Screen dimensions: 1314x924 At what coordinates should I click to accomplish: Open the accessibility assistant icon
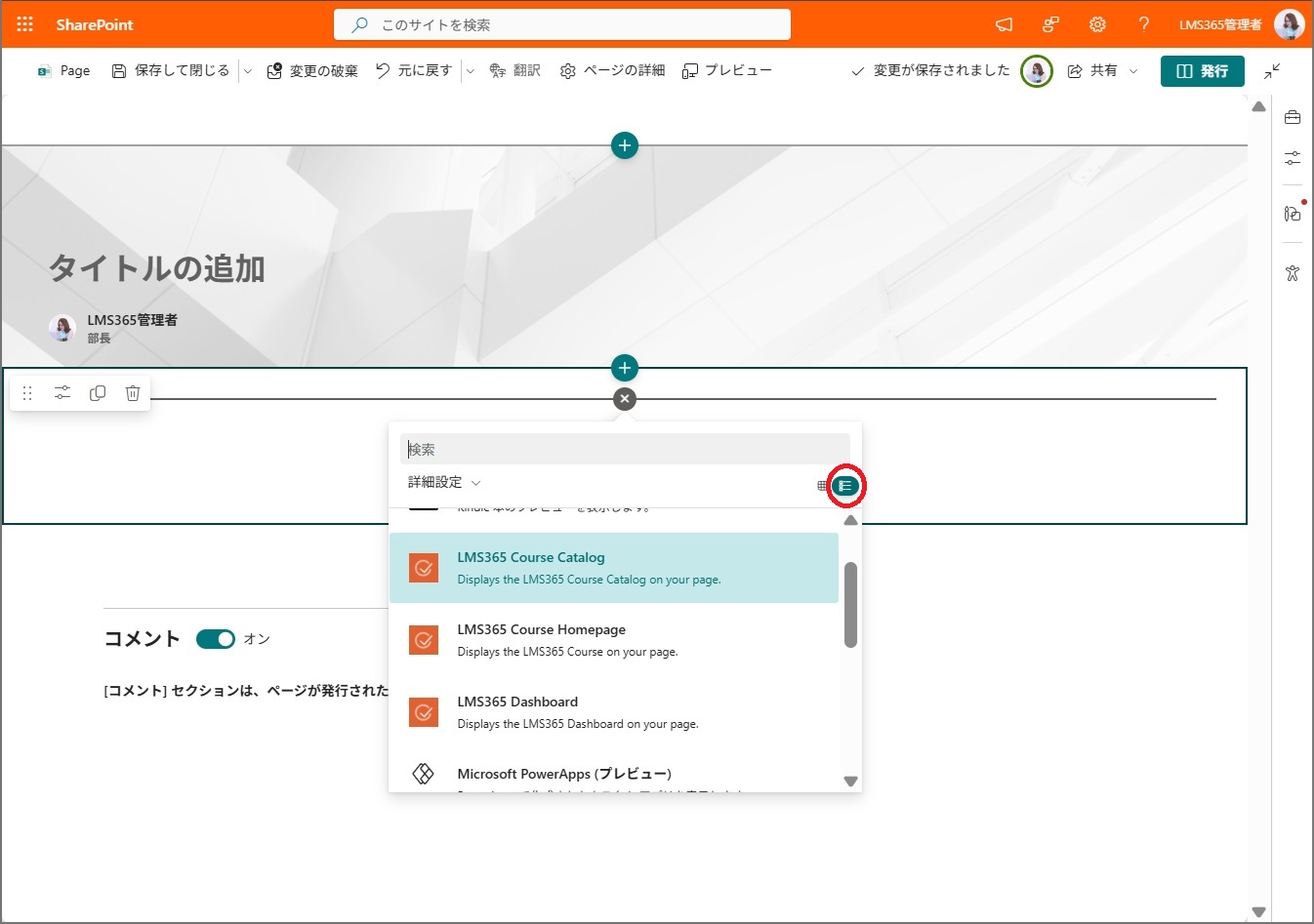click(x=1293, y=273)
